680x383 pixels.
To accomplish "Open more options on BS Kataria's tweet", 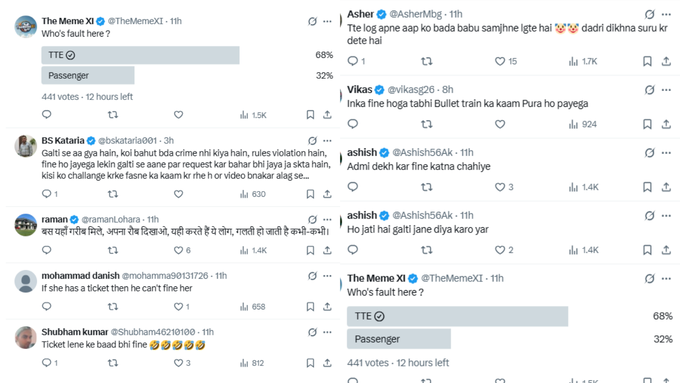I will pyautogui.click(x=327, y=141).
